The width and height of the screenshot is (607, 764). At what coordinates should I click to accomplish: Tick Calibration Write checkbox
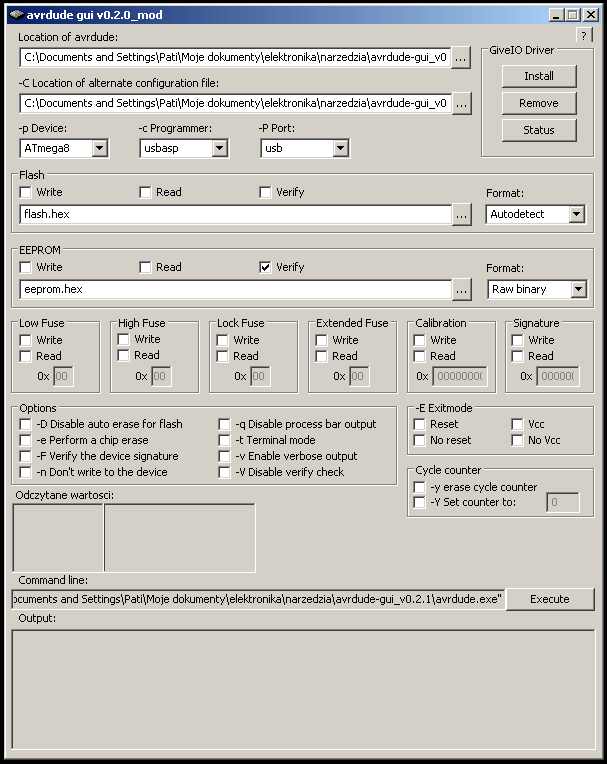tap(419, 340)
